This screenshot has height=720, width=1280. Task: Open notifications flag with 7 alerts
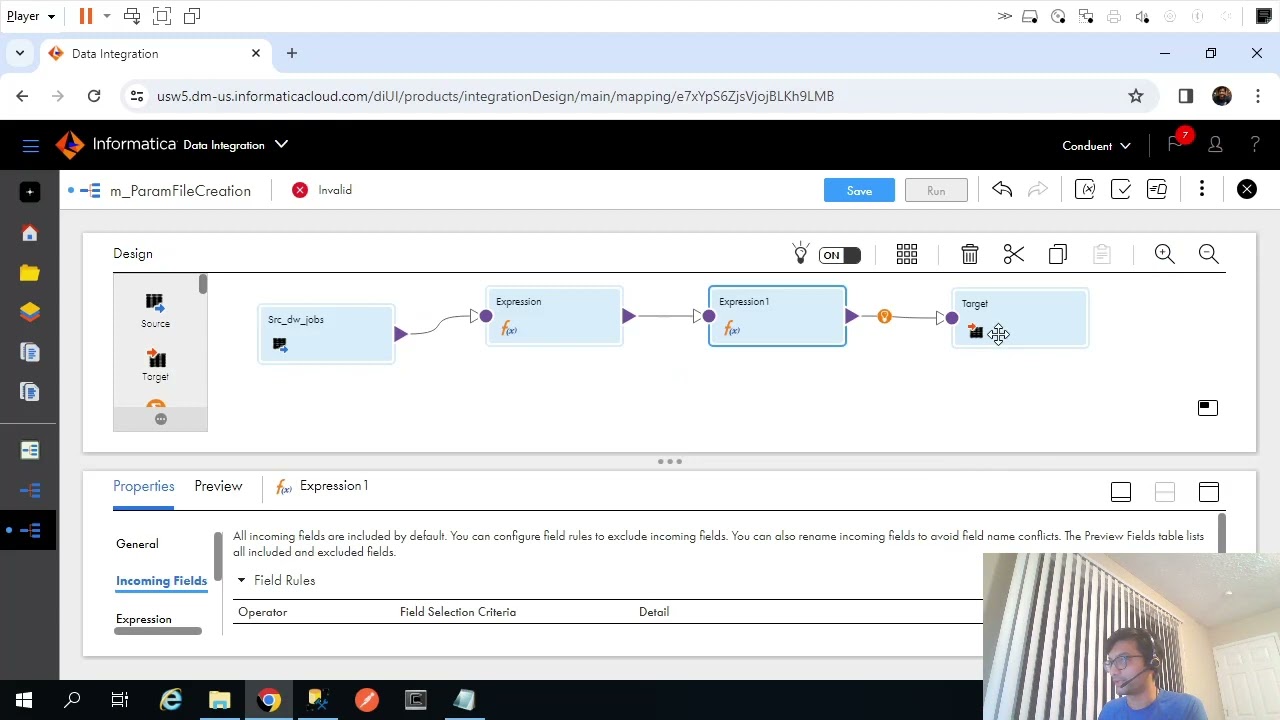pos(1177,142)
